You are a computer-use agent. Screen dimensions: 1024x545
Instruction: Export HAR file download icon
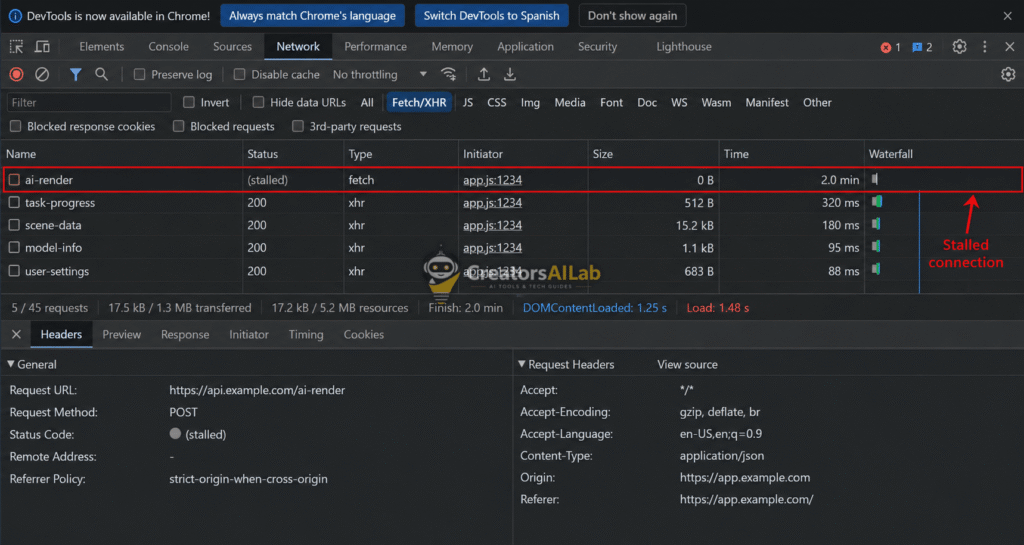point(509,74)
